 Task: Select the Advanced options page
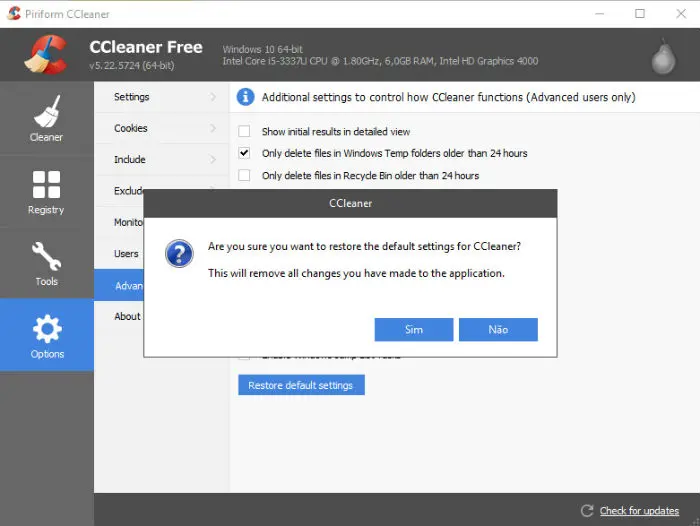119,285
